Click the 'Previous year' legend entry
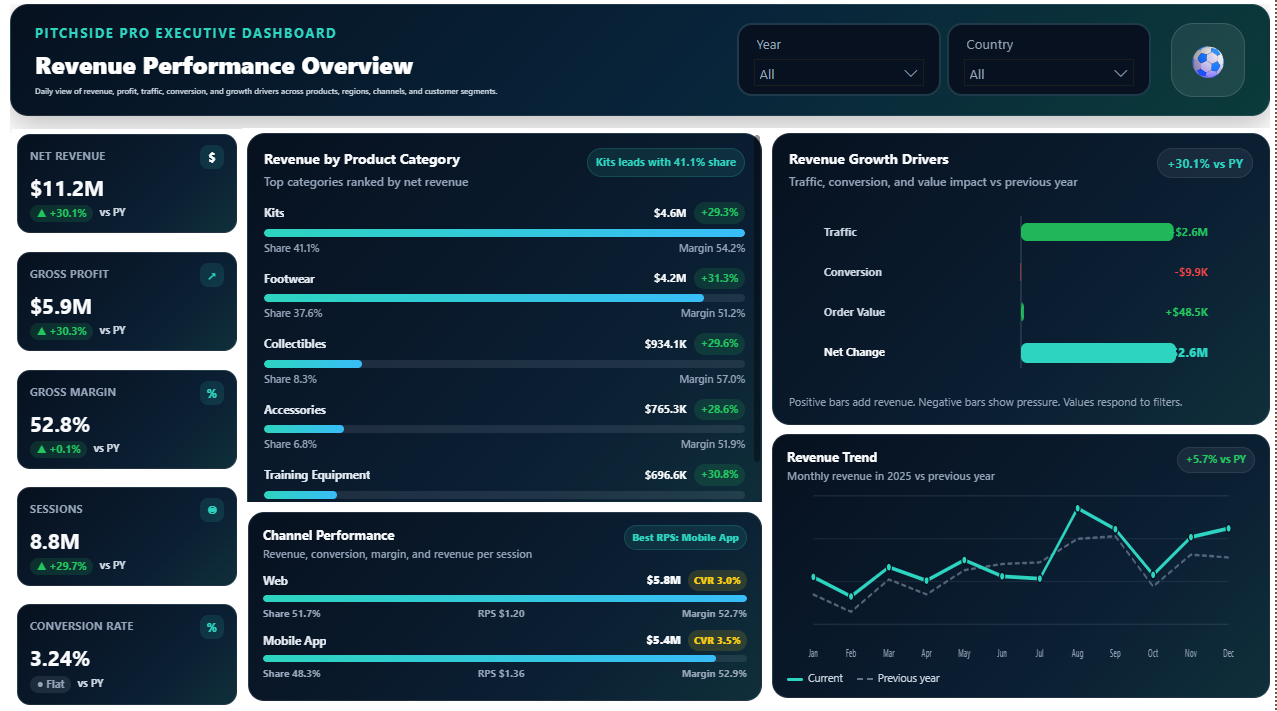Viewport: 1277px width, 711px height. (x=897, y=678)
